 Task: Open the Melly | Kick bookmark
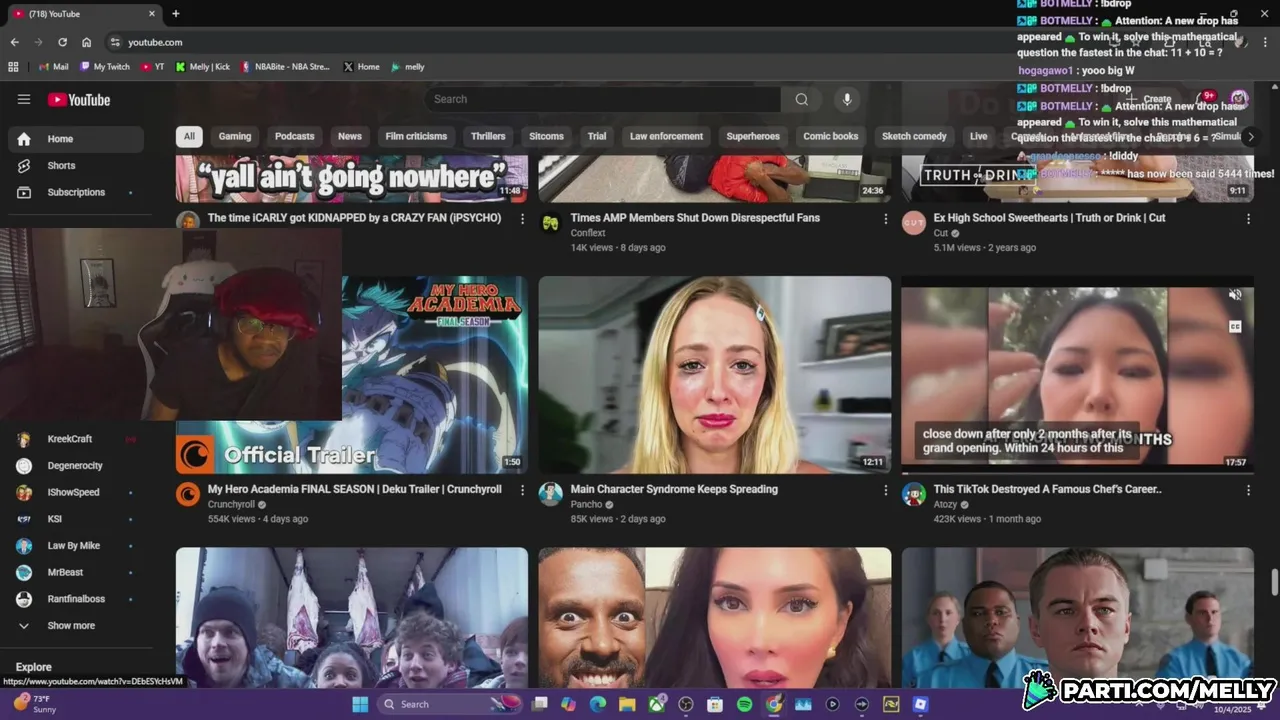(x=203, y=67)
